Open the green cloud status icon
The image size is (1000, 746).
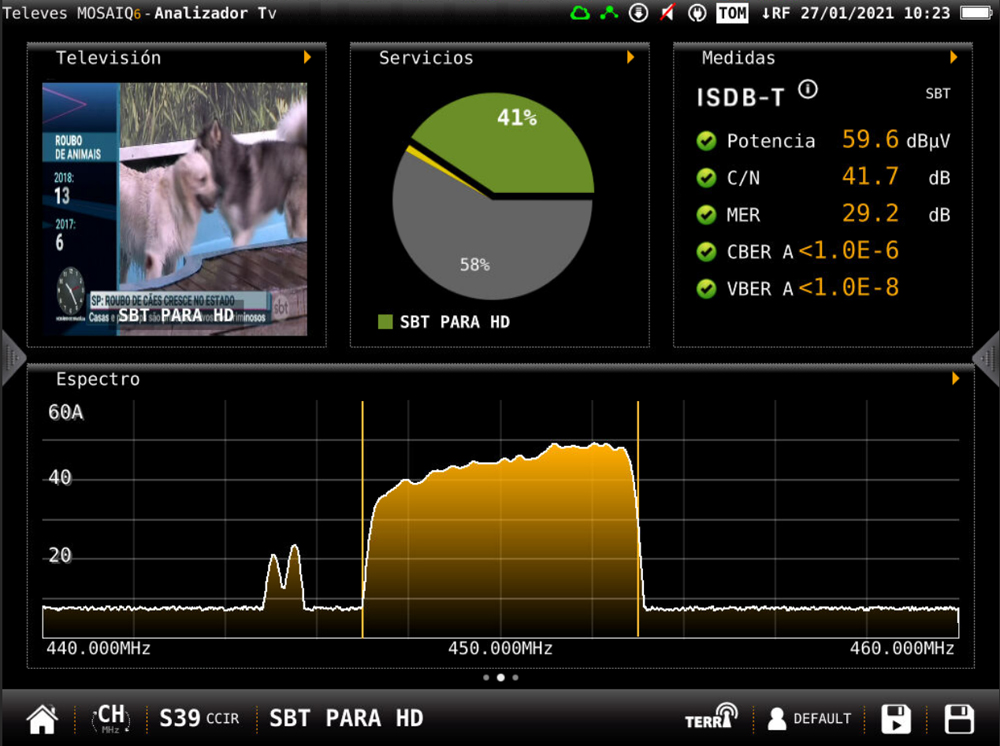tap(580, 13)
